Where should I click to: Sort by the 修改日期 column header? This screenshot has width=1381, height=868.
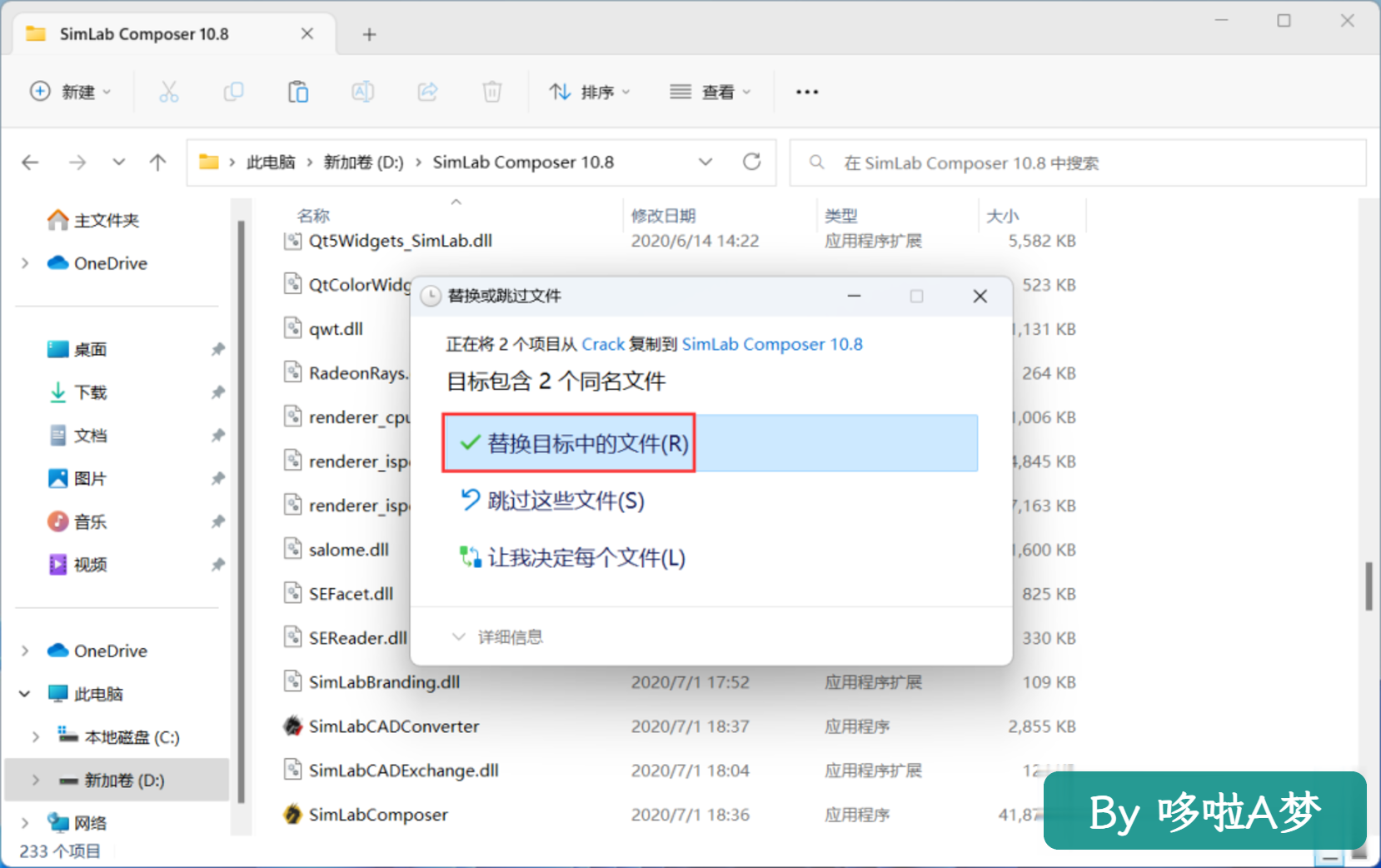click(x=663, y=216)
